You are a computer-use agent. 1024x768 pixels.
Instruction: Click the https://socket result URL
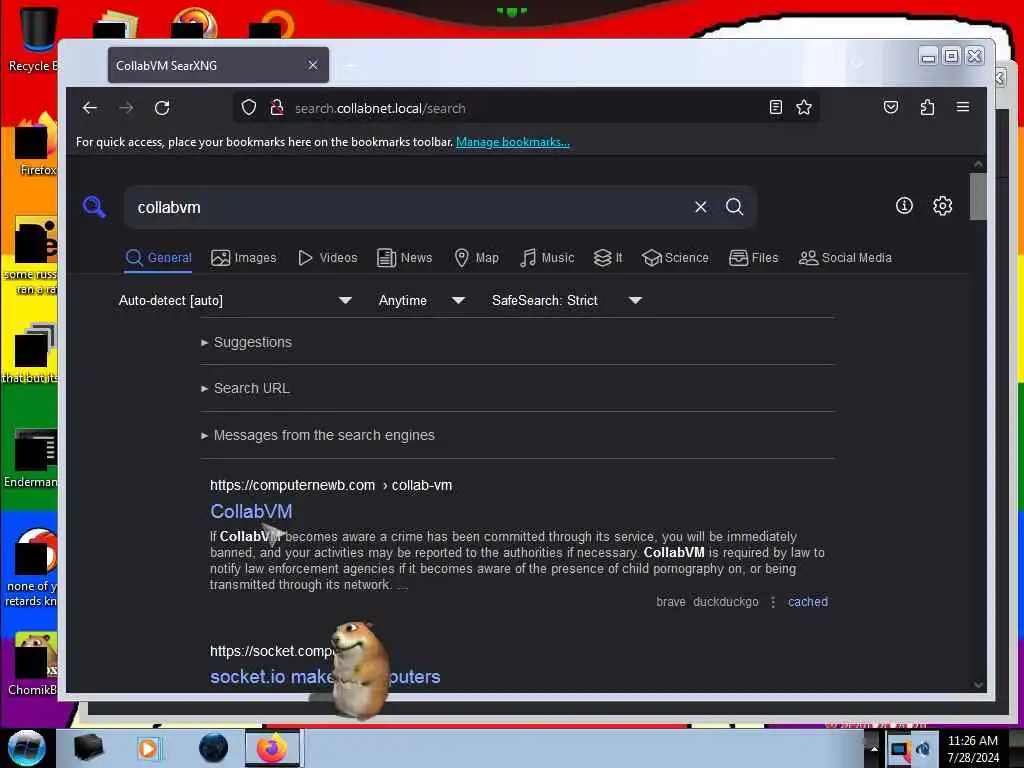[x=271, y=651]
